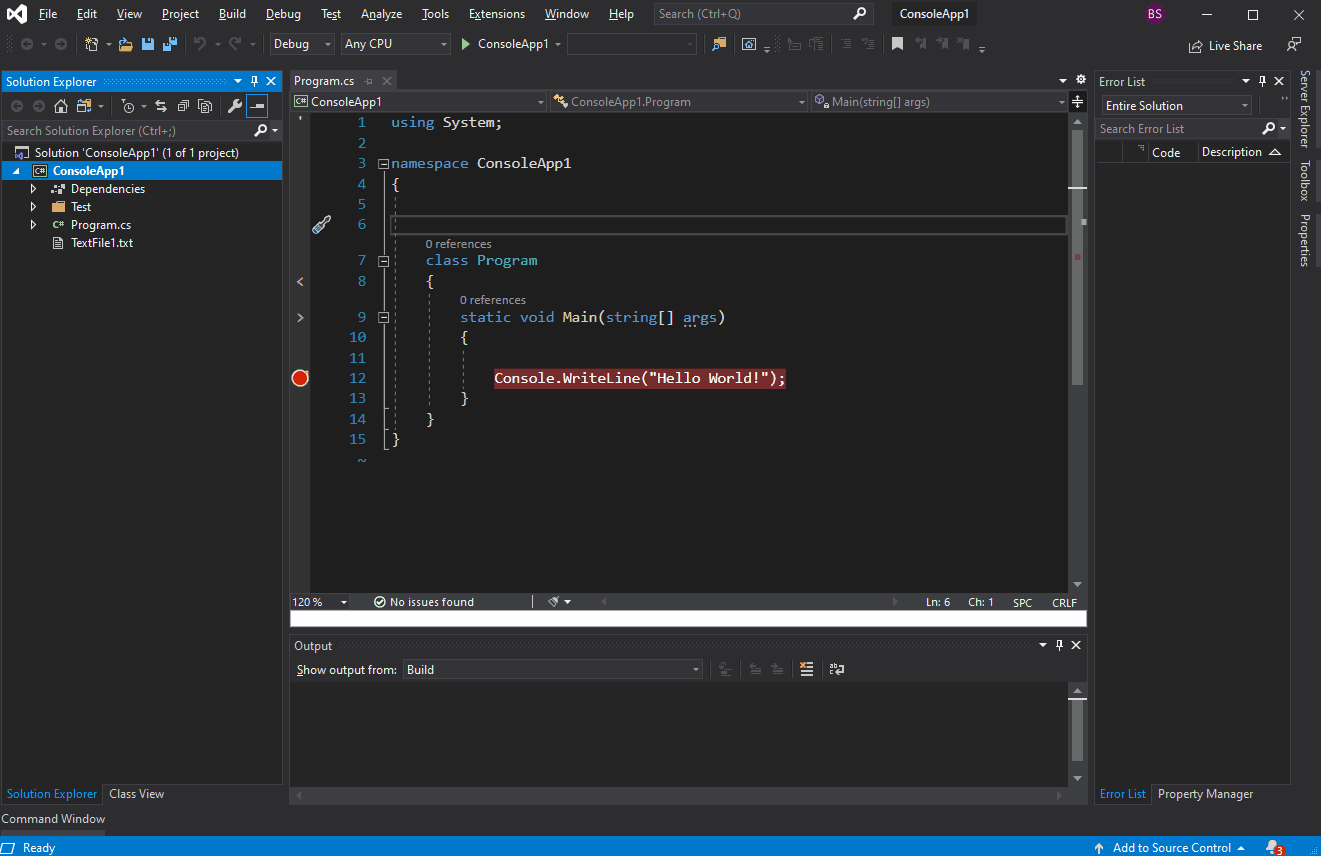
Task: Collapse the class Program code block
Action: pos(383,261)
